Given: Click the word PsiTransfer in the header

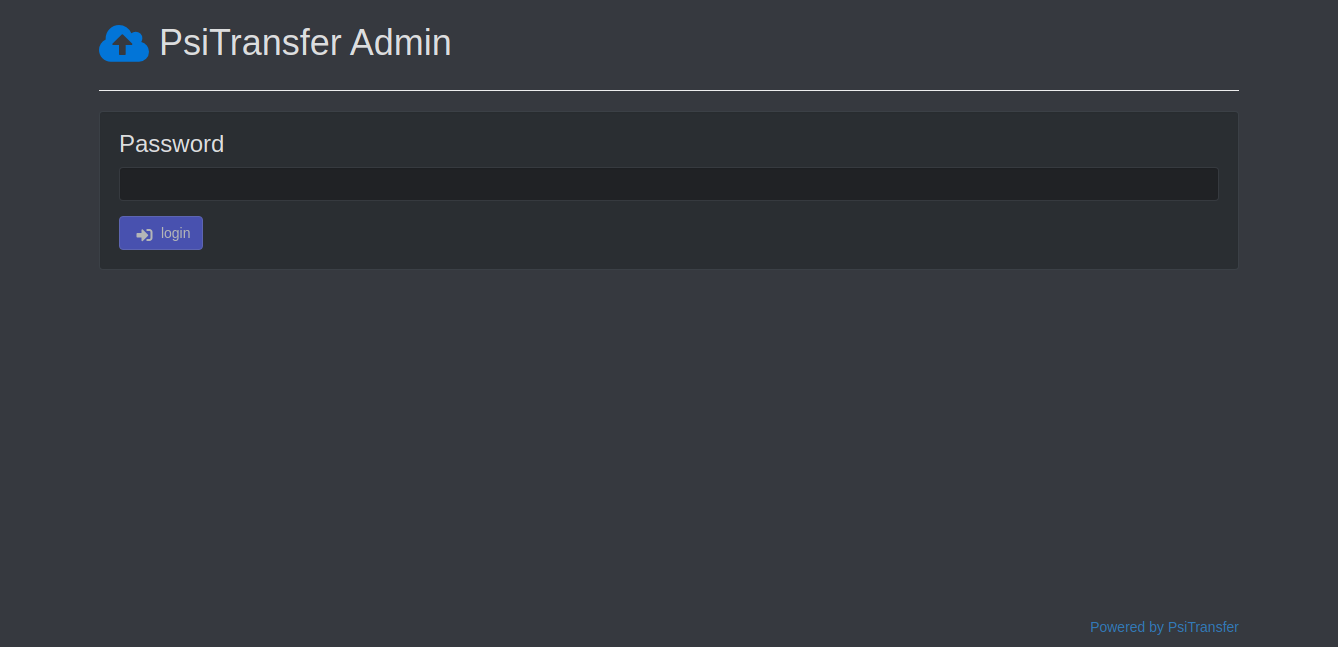Looking at the screenshot, I should [x=250, y=43].
